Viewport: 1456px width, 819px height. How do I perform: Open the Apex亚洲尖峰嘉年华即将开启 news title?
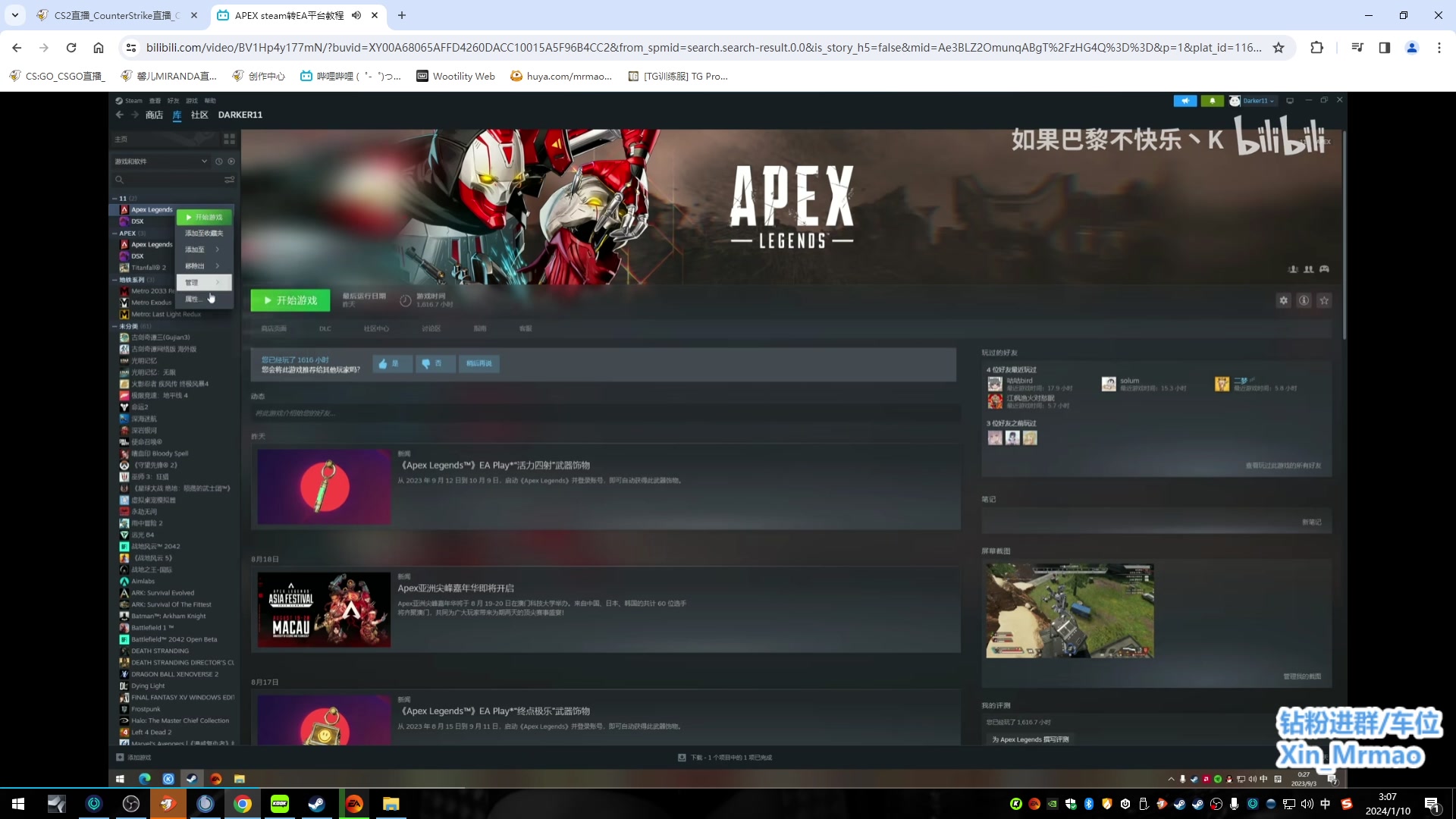tap(456, 588)
